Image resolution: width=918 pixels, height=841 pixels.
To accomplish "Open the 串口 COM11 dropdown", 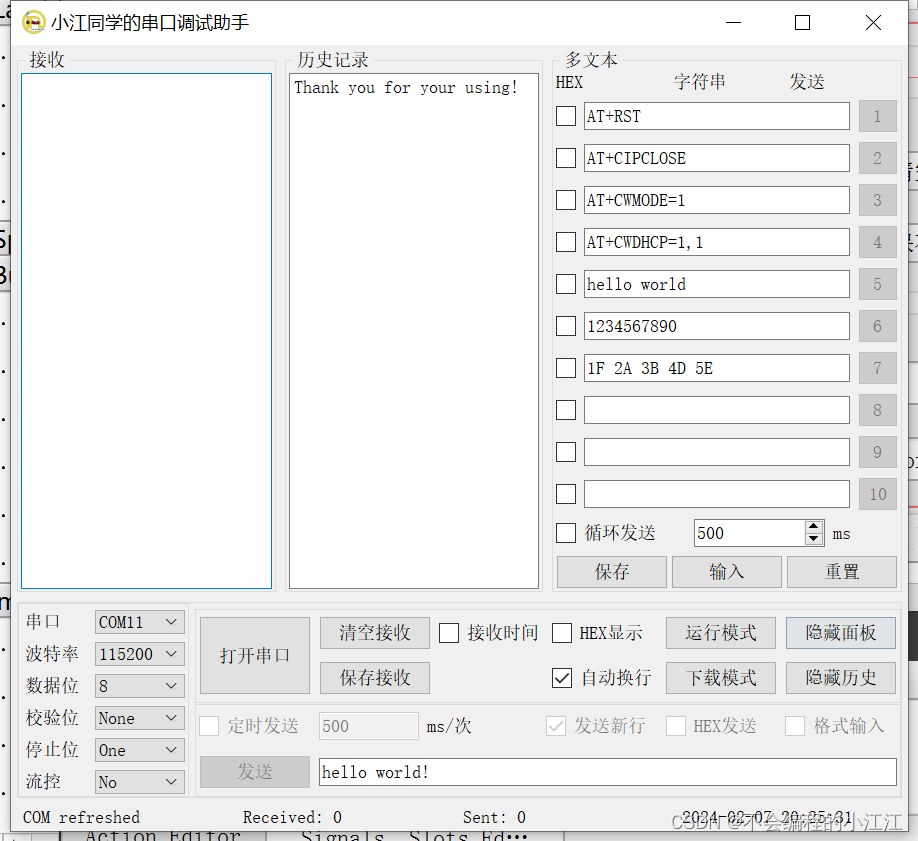I will (140, 622).
